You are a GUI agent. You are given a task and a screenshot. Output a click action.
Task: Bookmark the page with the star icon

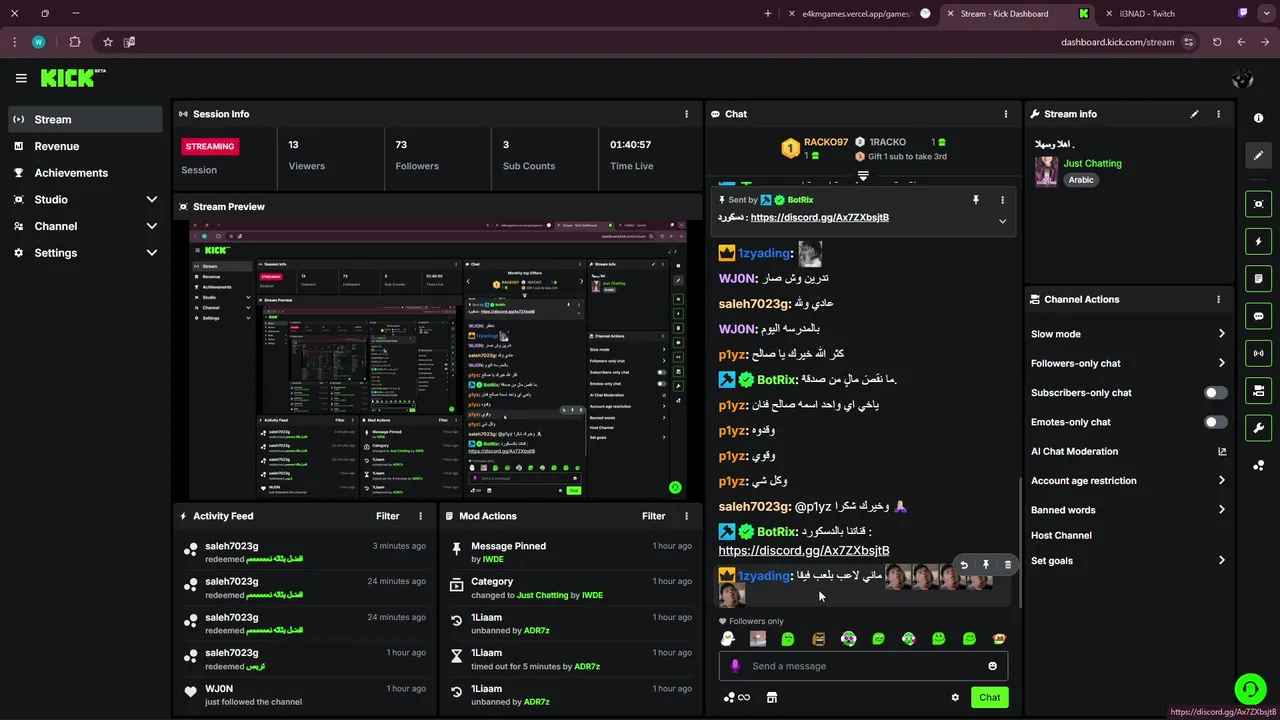point(107,42)
